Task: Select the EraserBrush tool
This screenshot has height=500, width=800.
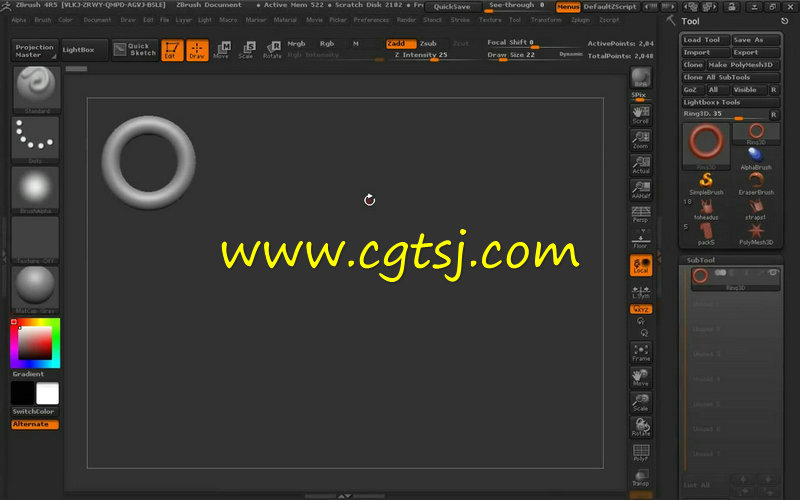Action: [x=756, y=184]
